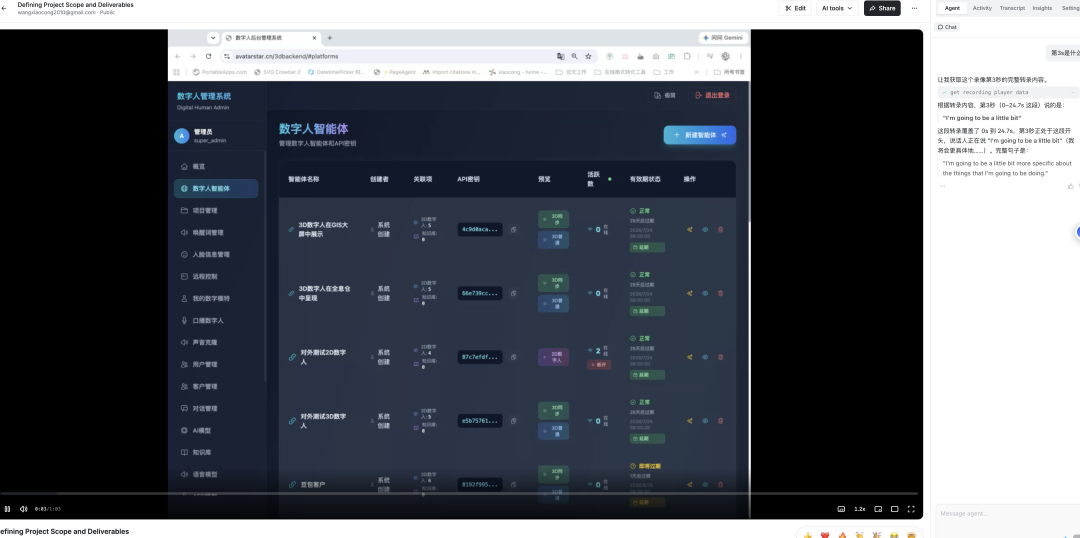
Task: Delete the 对外测试2D数字人 agent
Action: [x=720, y=357]
